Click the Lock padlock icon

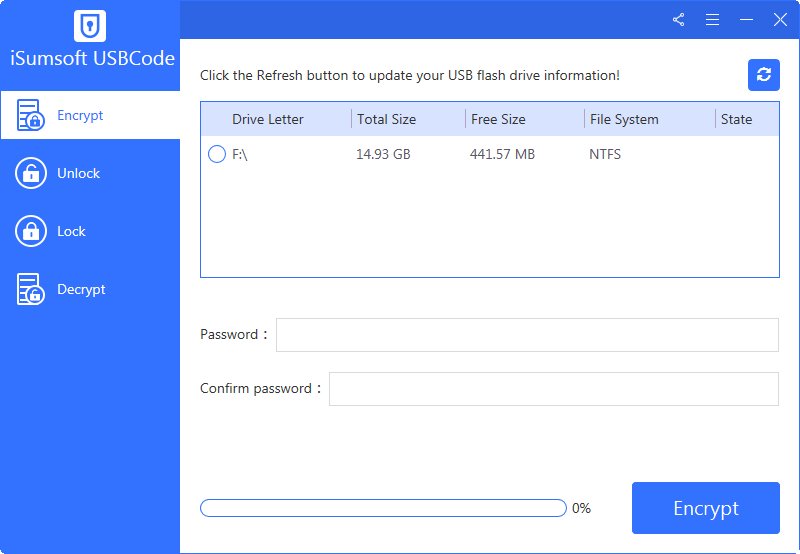30,232
